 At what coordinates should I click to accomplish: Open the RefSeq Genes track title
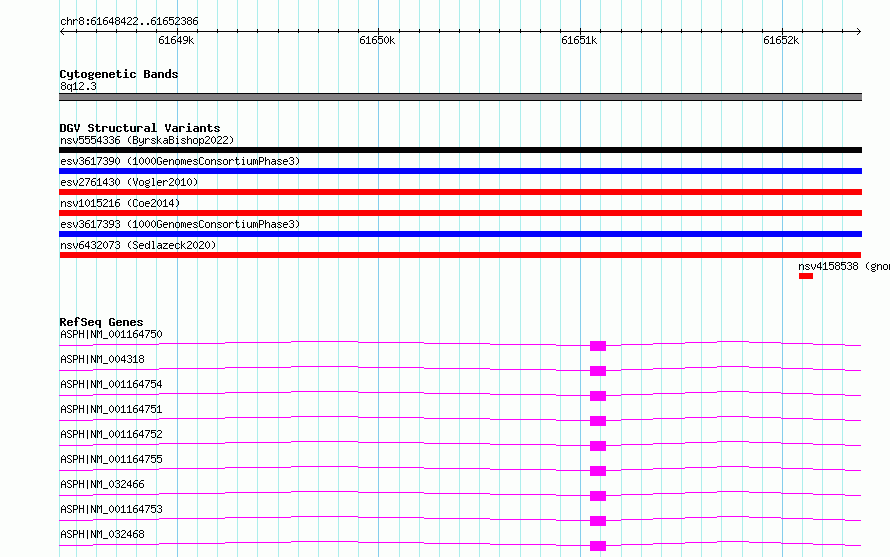pos(102,322)
